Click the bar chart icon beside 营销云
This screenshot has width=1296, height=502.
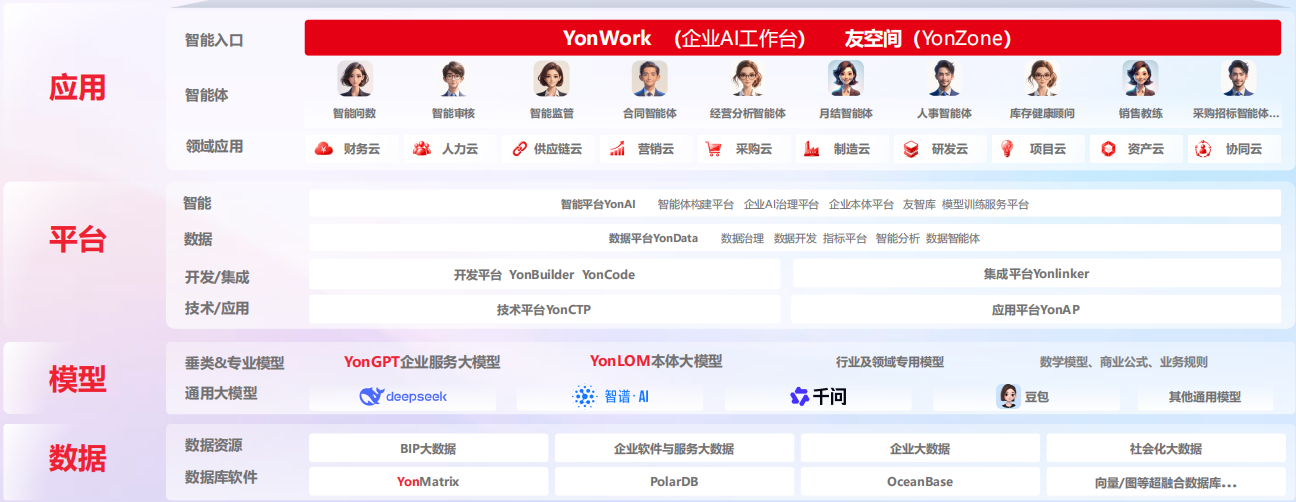pyautogui.click(x=618, y=149)
